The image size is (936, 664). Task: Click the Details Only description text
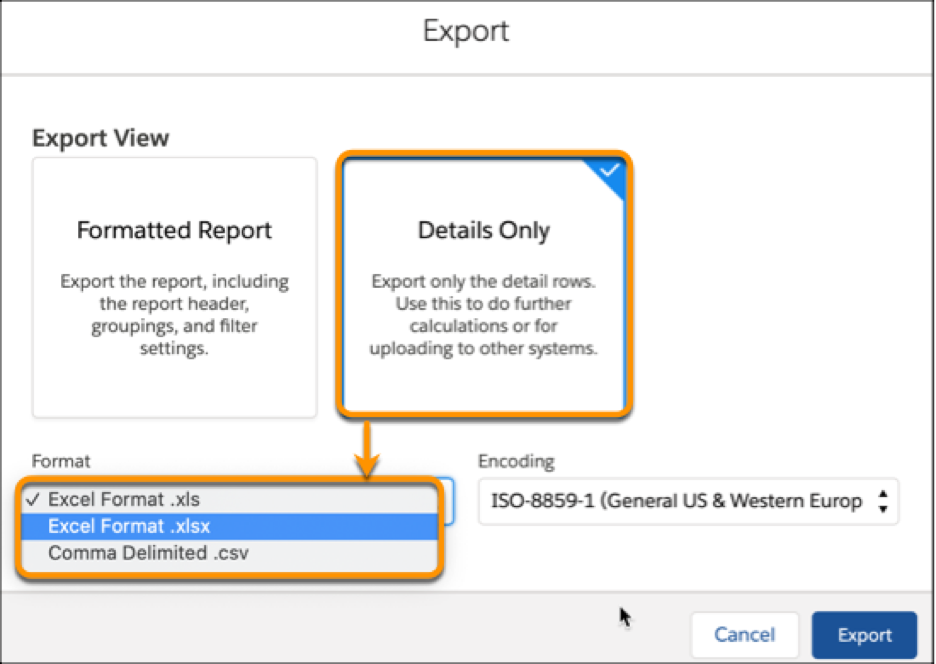pyautogui.click(x=484, y=315)
